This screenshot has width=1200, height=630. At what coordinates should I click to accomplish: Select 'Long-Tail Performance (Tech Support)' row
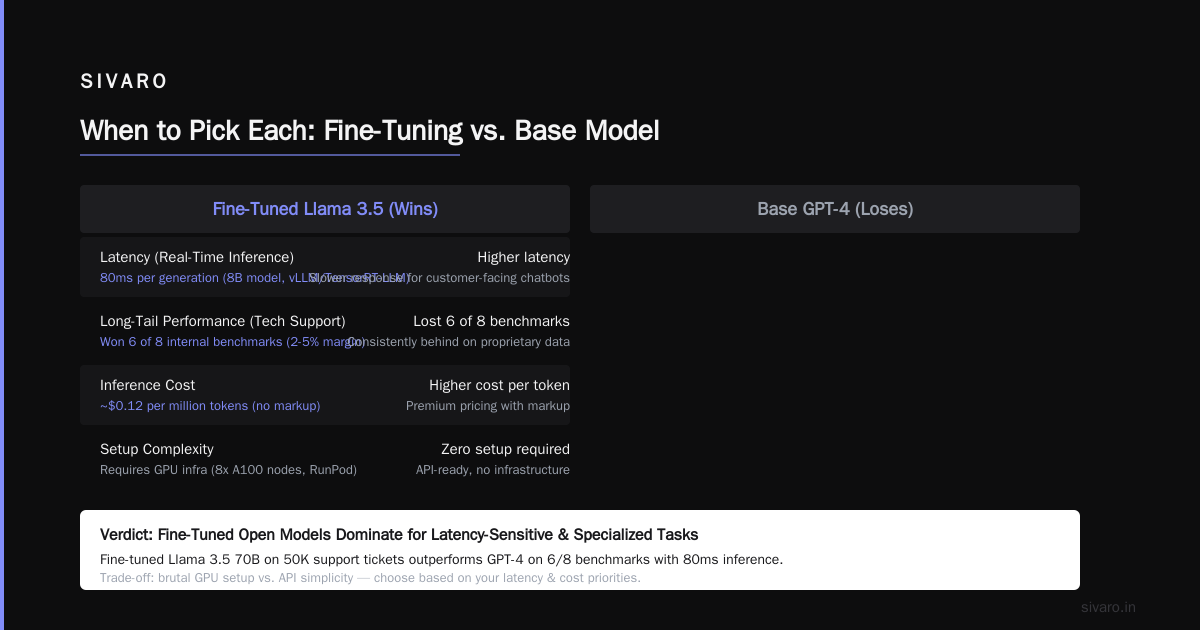coord(325,331)
